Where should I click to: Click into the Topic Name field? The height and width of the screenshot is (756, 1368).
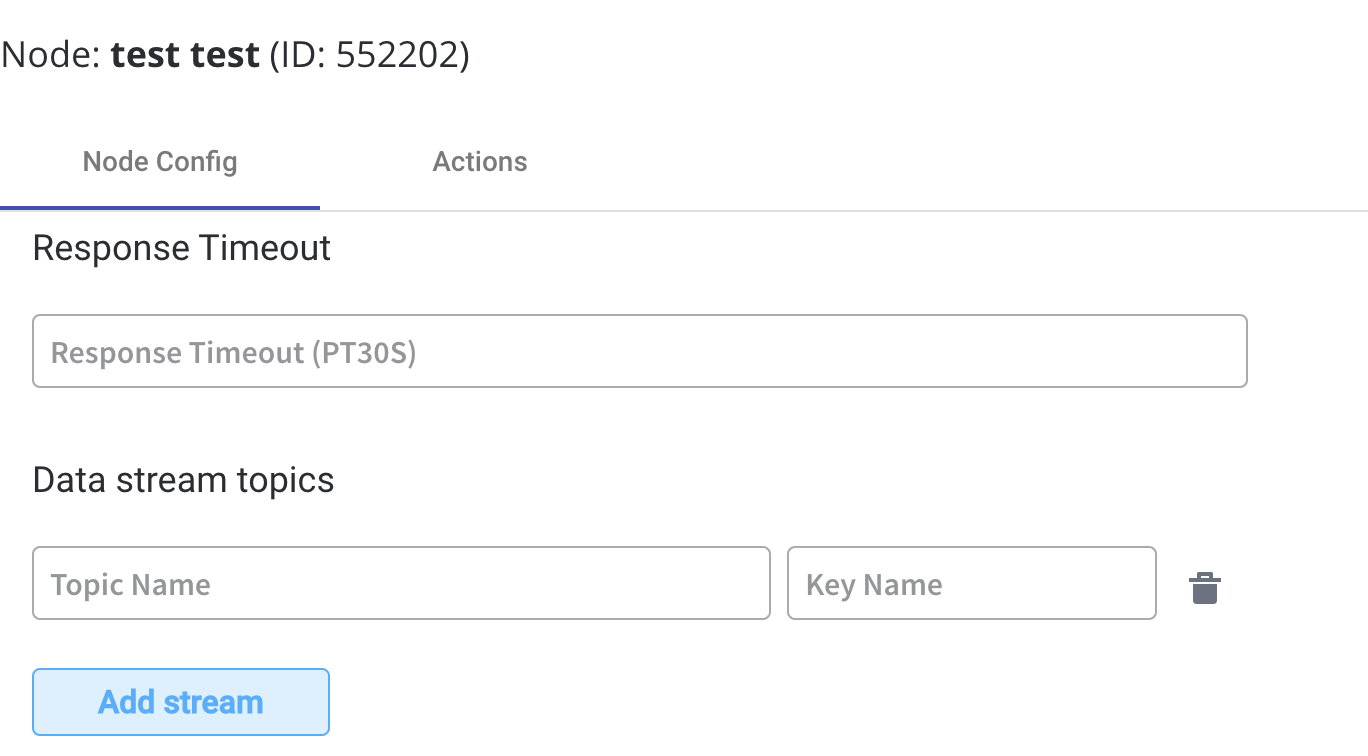pyautogui.click(x=401, y=583)
